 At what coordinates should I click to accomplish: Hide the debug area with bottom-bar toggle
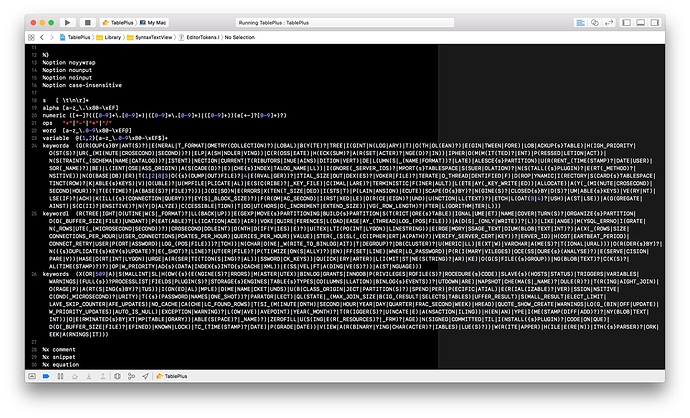point(32,376)
